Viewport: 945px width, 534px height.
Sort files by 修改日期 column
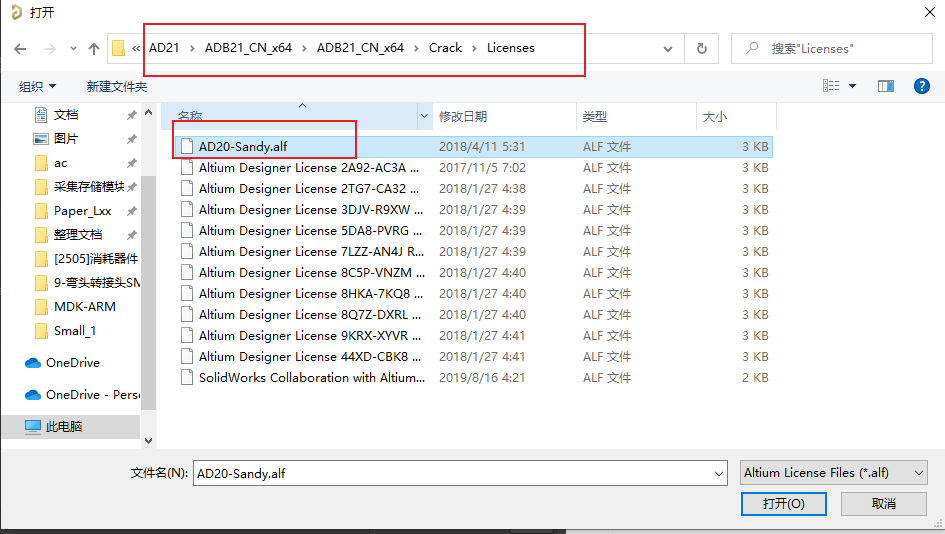463,116
